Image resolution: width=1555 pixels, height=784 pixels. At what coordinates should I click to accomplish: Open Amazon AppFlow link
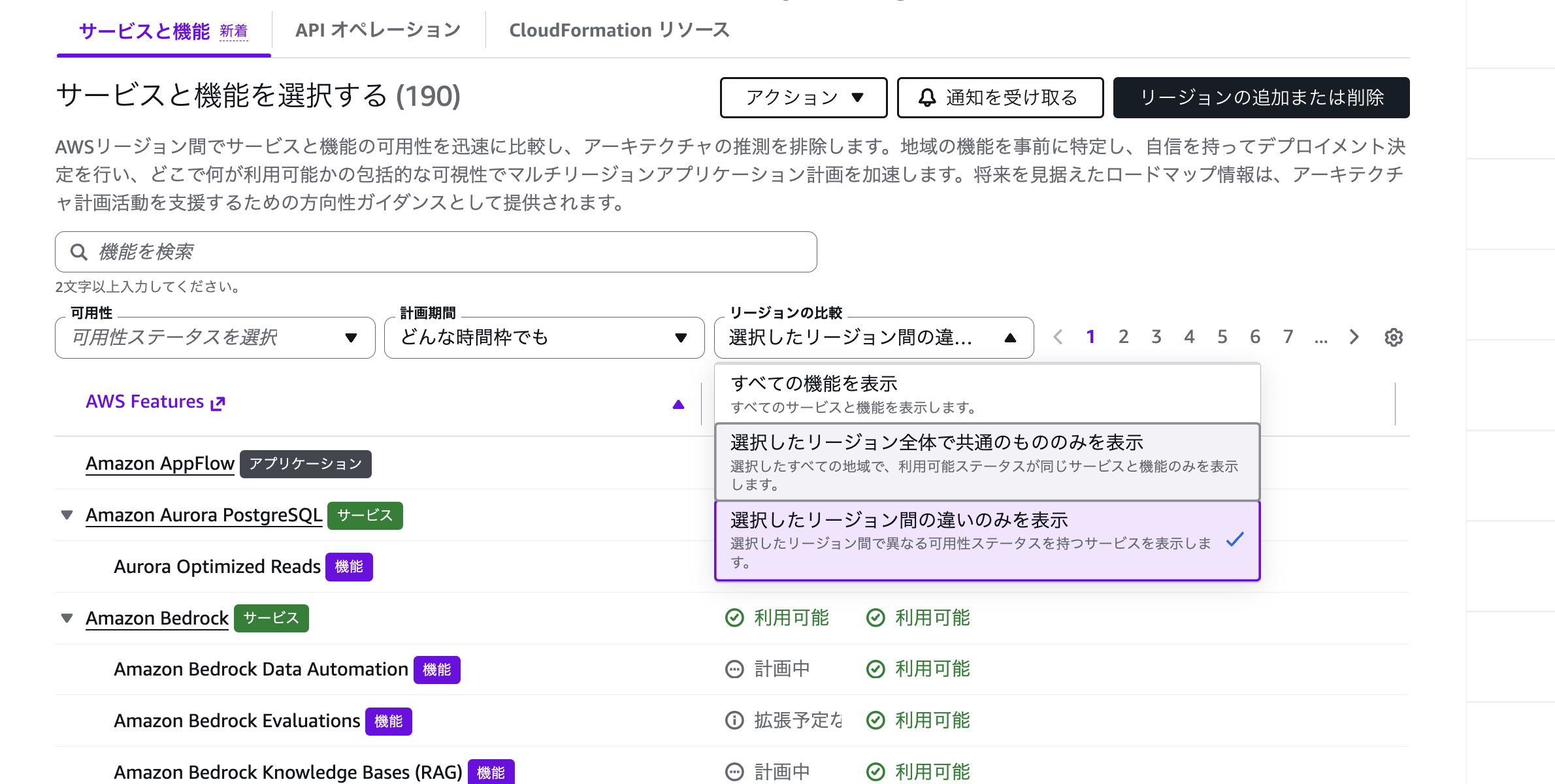pyautogui.click(x=160, y=463)
